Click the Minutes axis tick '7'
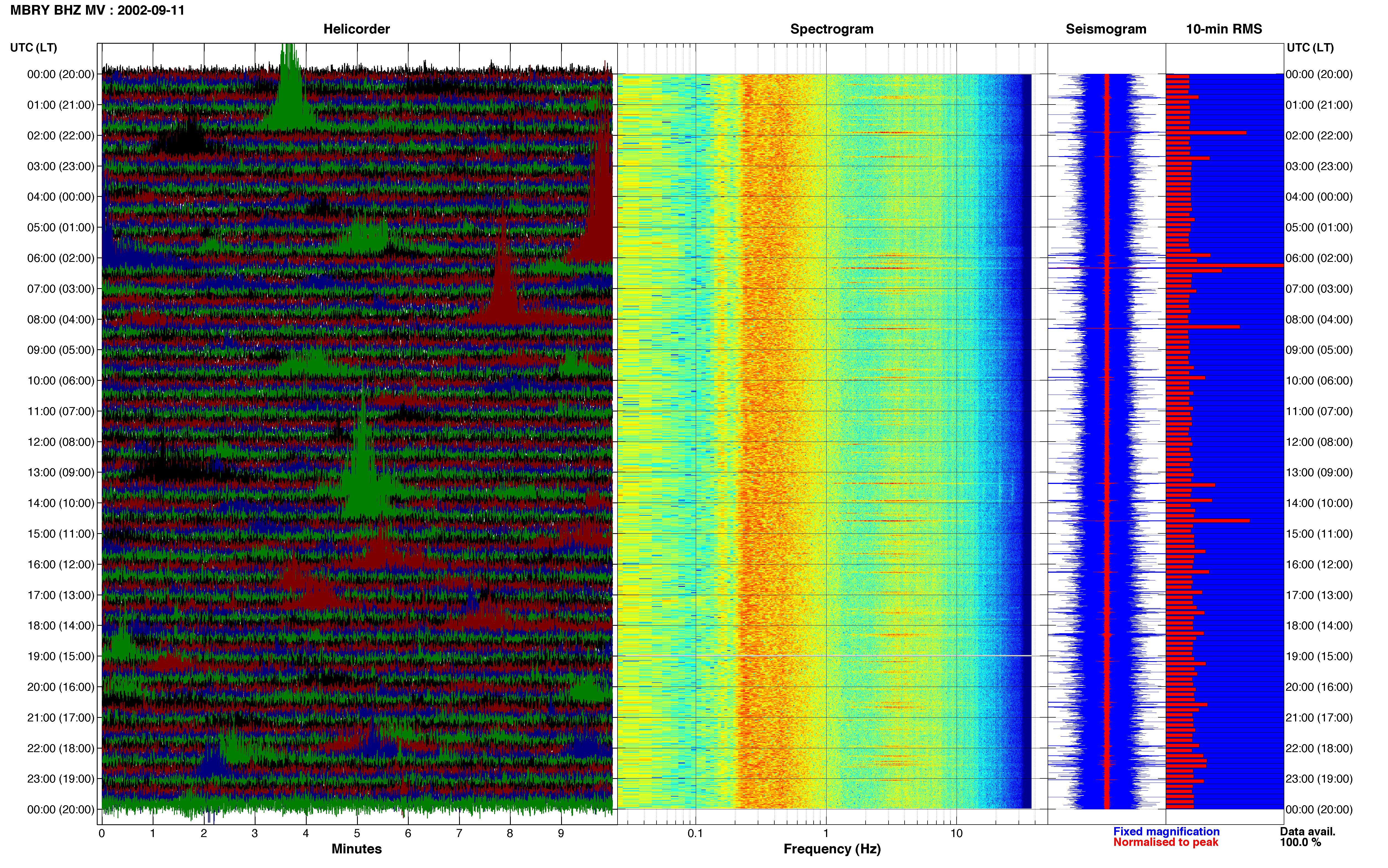1388x868 pixels. pyautogui.click(x=459, y=833)
